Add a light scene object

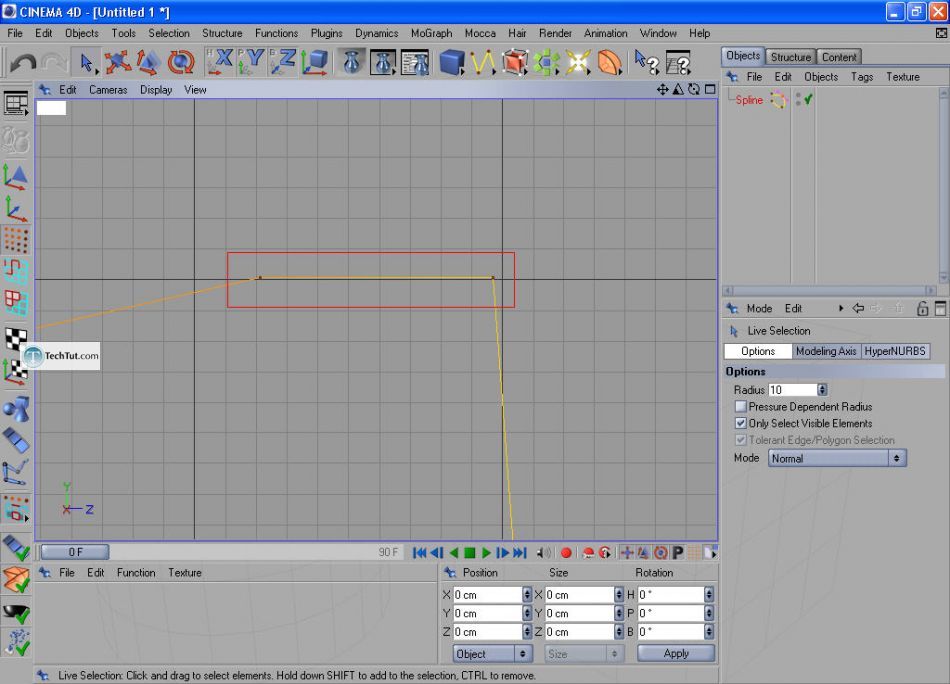tap(578, 62)
